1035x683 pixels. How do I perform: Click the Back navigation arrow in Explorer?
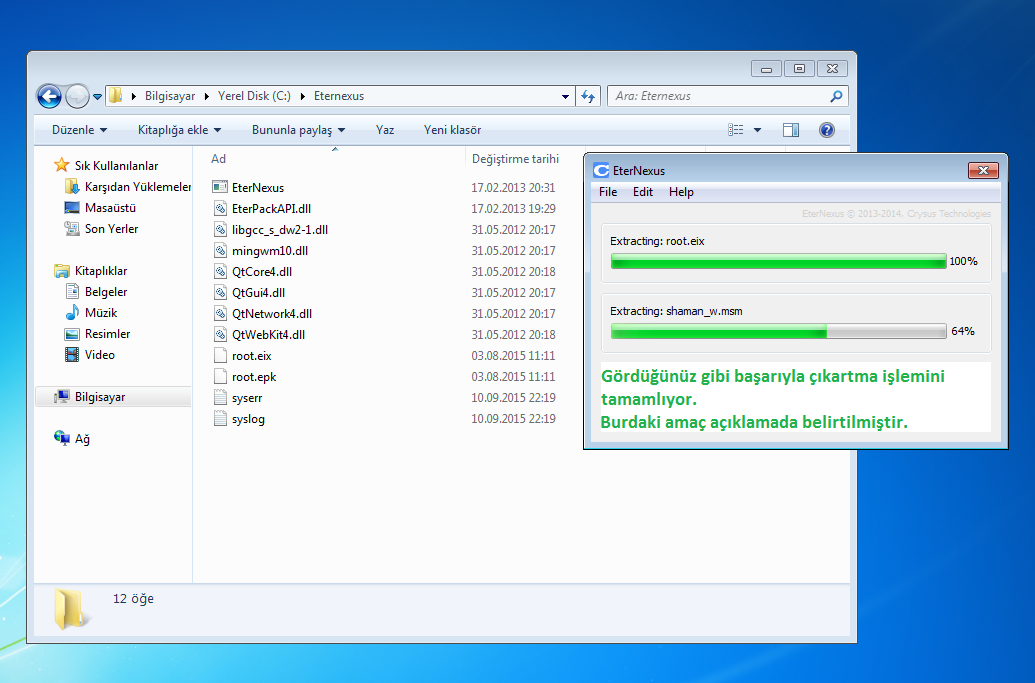click(50, 96)
